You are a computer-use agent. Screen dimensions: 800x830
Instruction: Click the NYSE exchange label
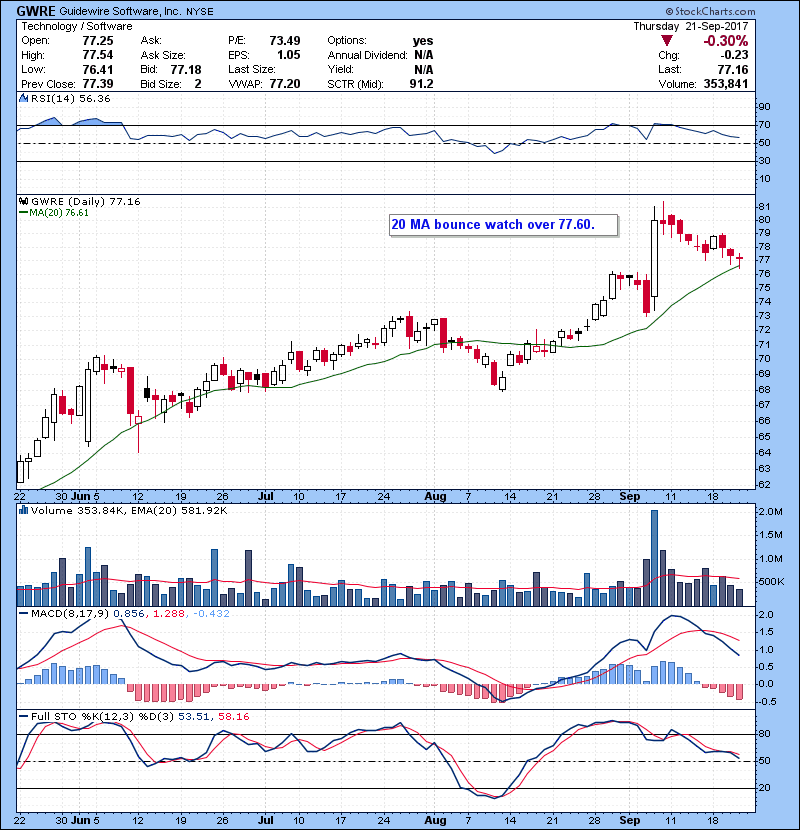click(x=200, y=12)
